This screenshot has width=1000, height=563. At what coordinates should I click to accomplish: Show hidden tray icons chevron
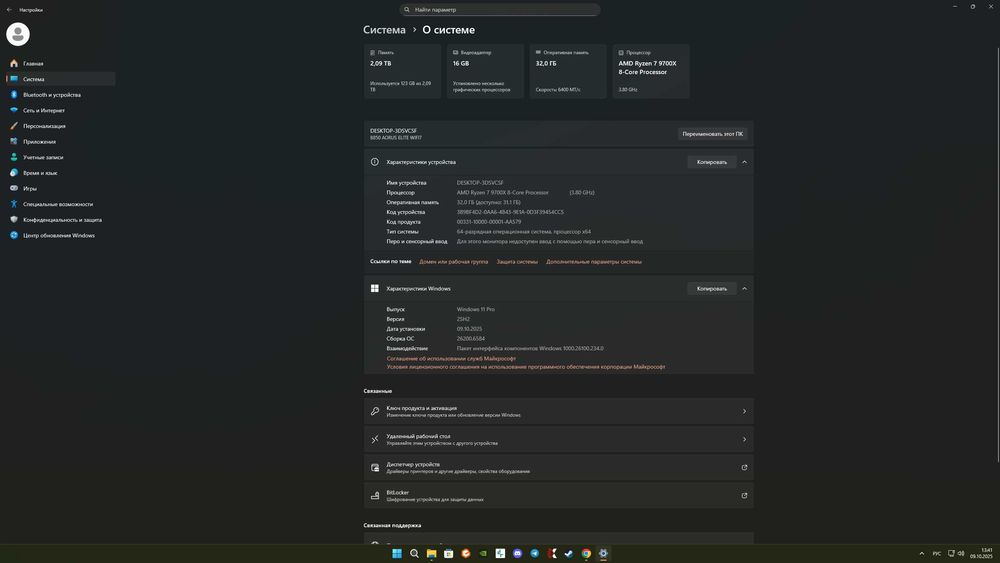922,553
